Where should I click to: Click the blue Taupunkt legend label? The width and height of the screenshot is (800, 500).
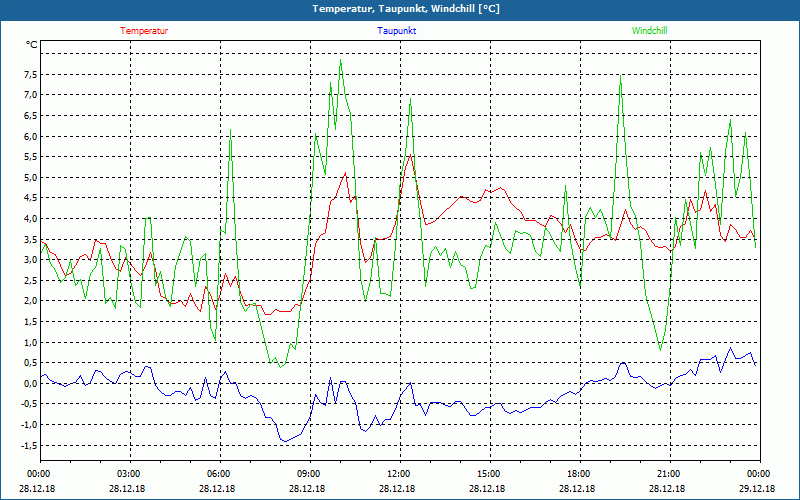[397, 31]
